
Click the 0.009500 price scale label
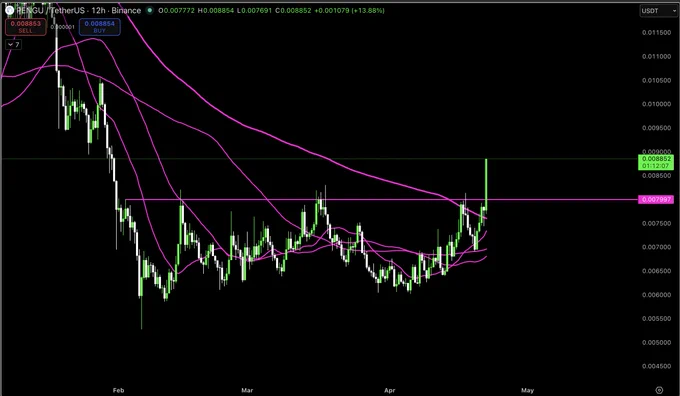pyautogui.click(x=656, y=128)
